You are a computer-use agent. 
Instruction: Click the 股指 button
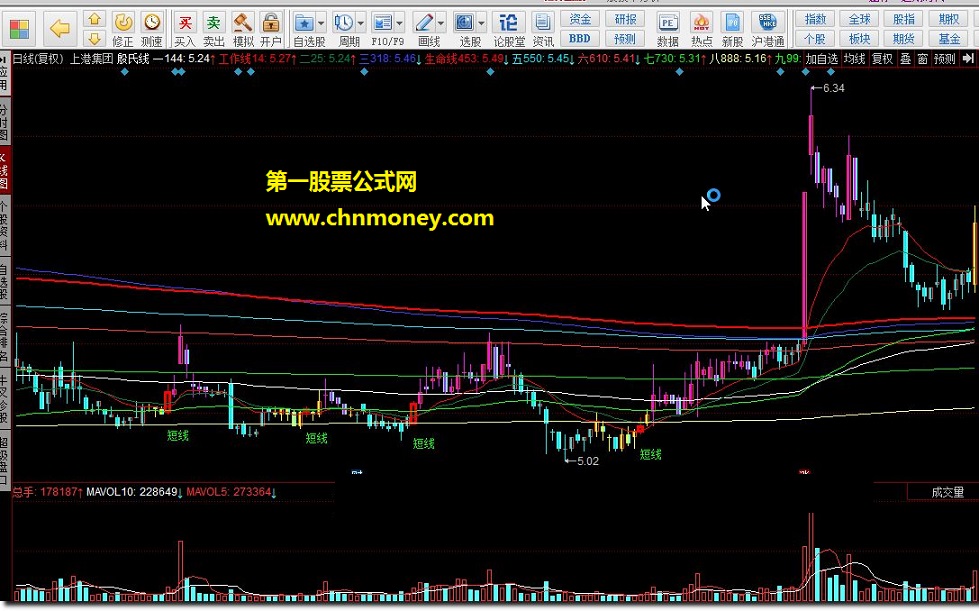click(903, 19)
